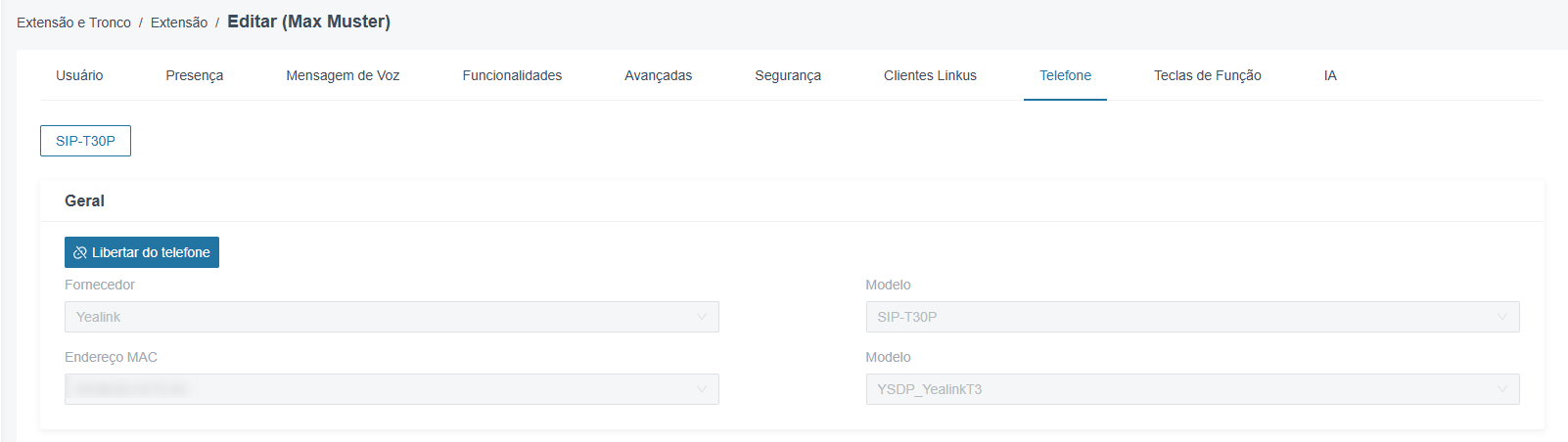Open the Modelo dropdown showing SIP-T30P
Image resolution: width=1568 pixels, height=442 pixels.
point(1192,317)
